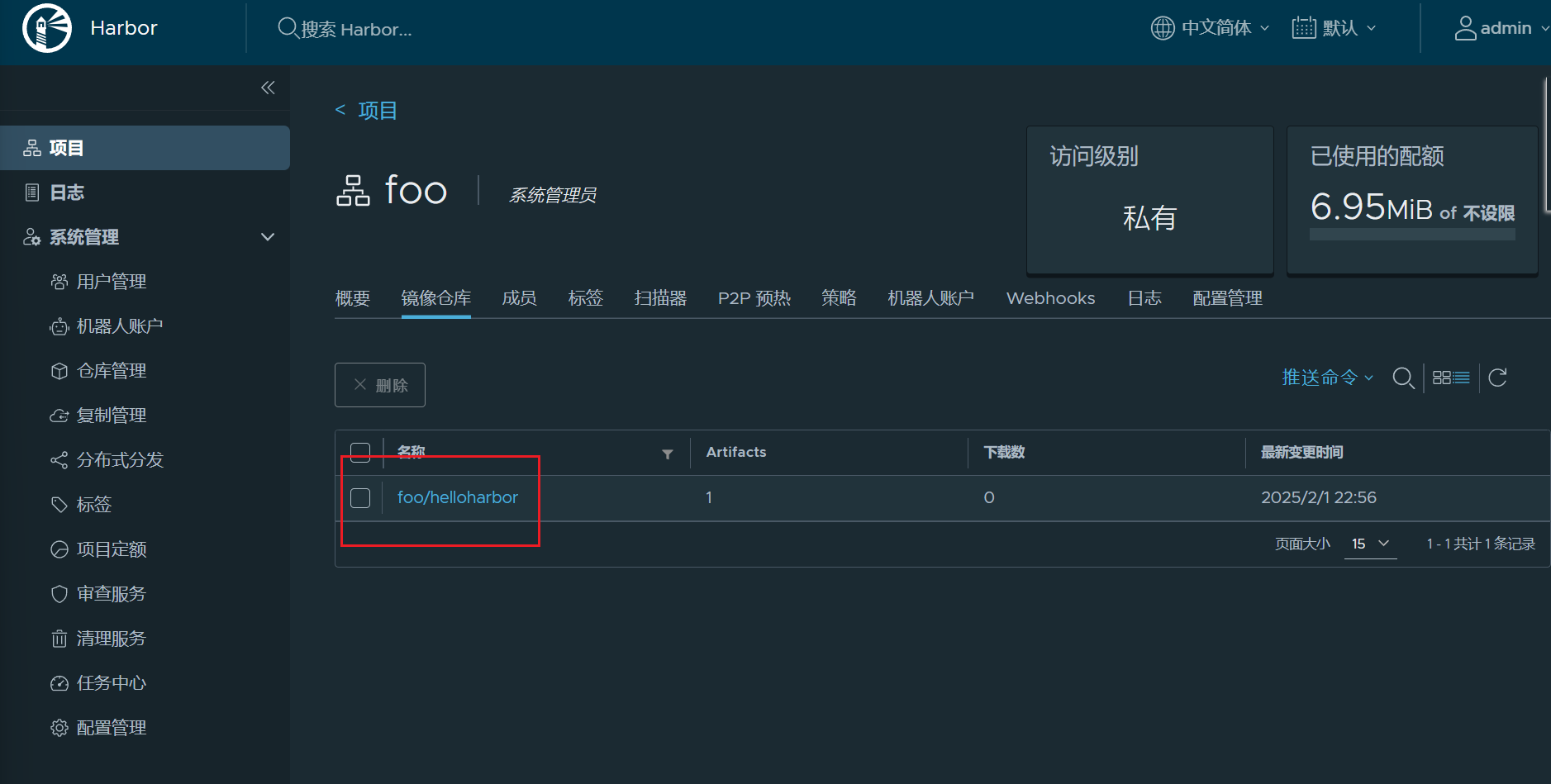1551x784 pixels.
Task: Switch to the P2P 预热 tab
Action: pos(754,298)
